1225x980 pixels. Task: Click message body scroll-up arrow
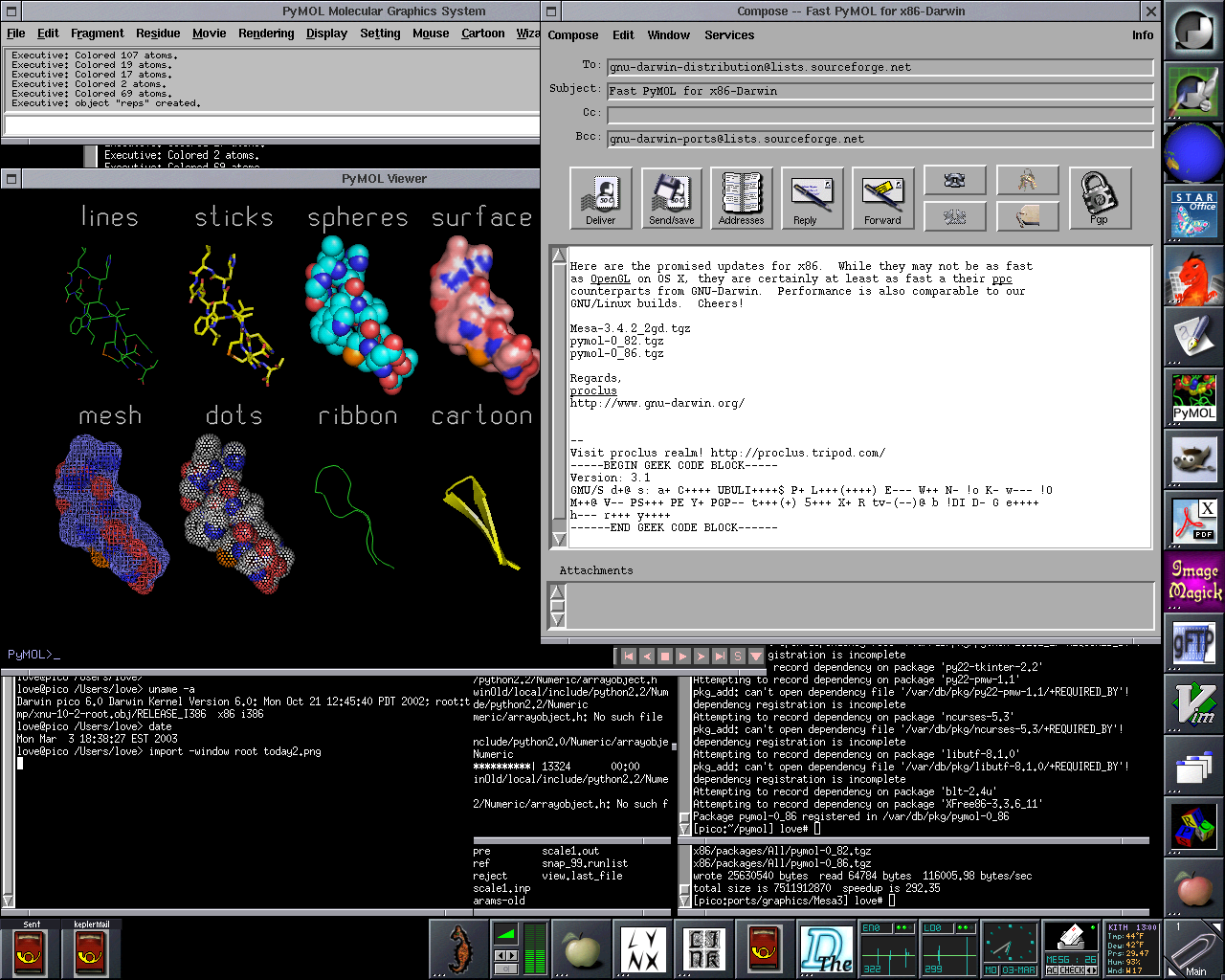click(x=559, y=256)
